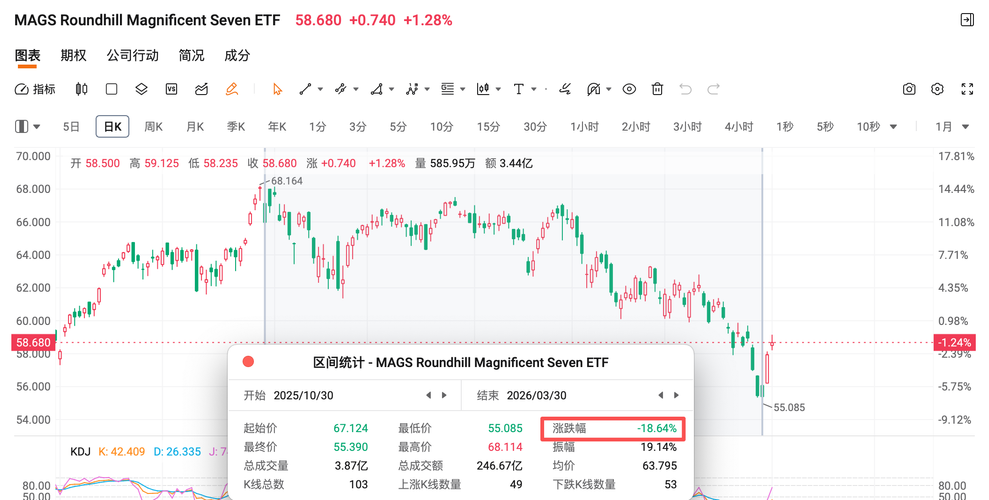The image size is (989, 500).
Task: Click the candlestick chart type icon
Action: [81, 90]
